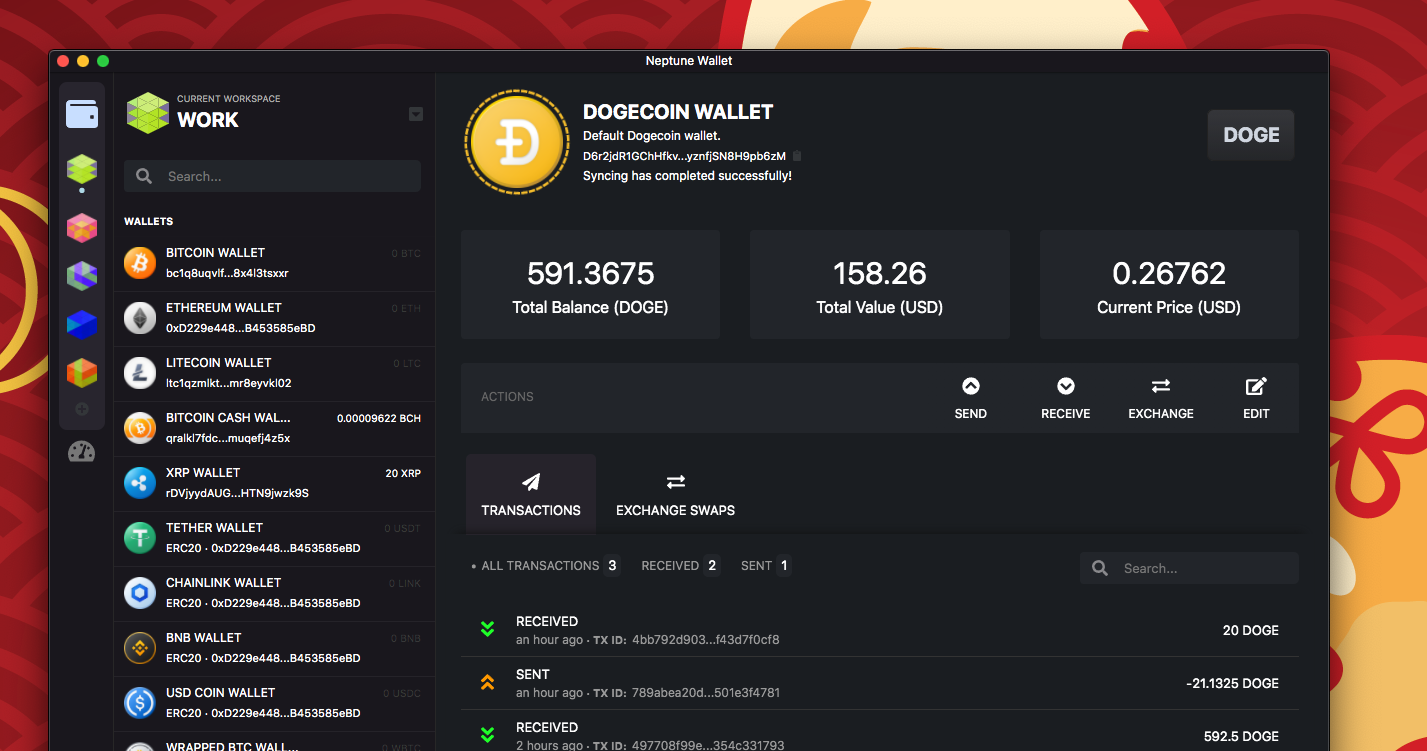Image resolution: width=1427 pixels, height=751 pixels.
Task: Expand the current workspace dropdown arrow
Action: coord(416,114)
